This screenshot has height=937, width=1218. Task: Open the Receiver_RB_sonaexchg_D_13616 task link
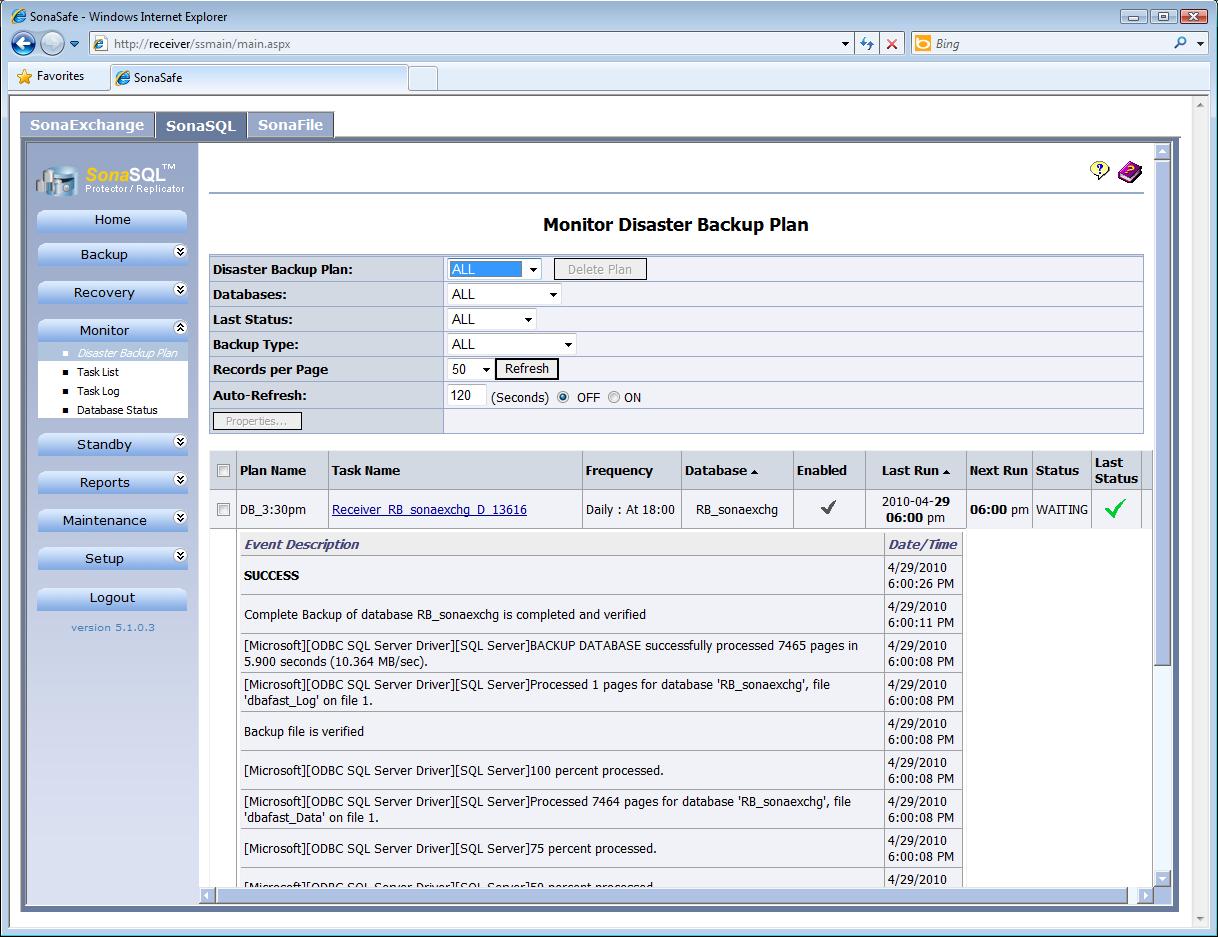pos(429,510)
